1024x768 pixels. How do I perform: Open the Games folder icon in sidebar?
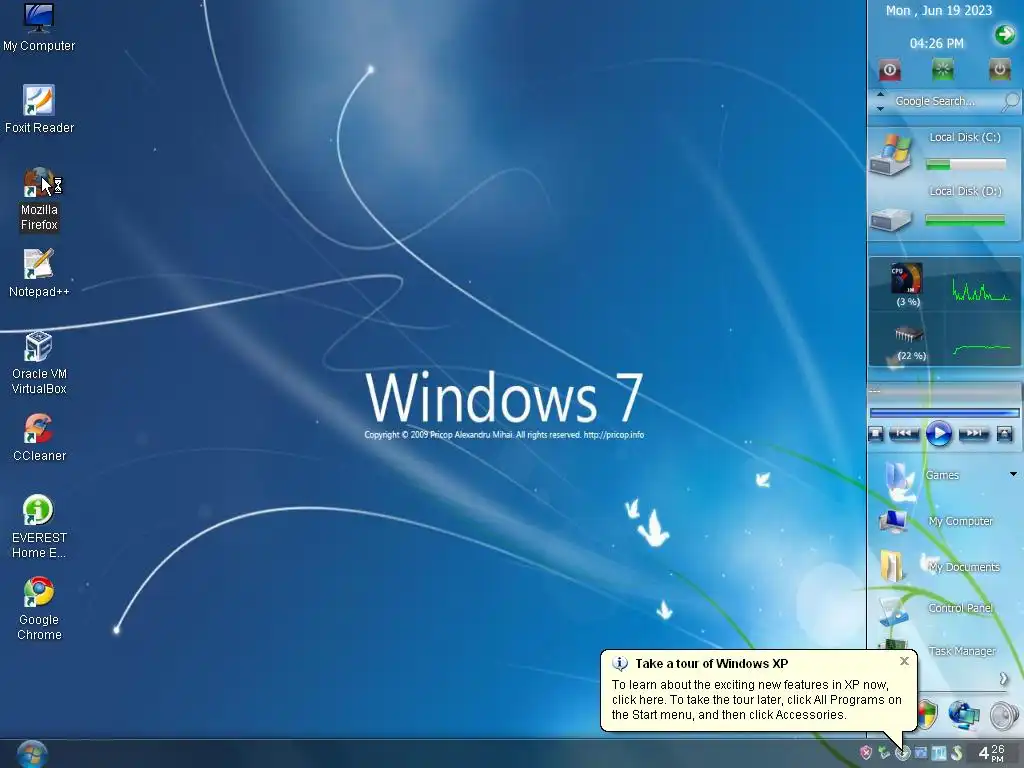click(900, 480)
